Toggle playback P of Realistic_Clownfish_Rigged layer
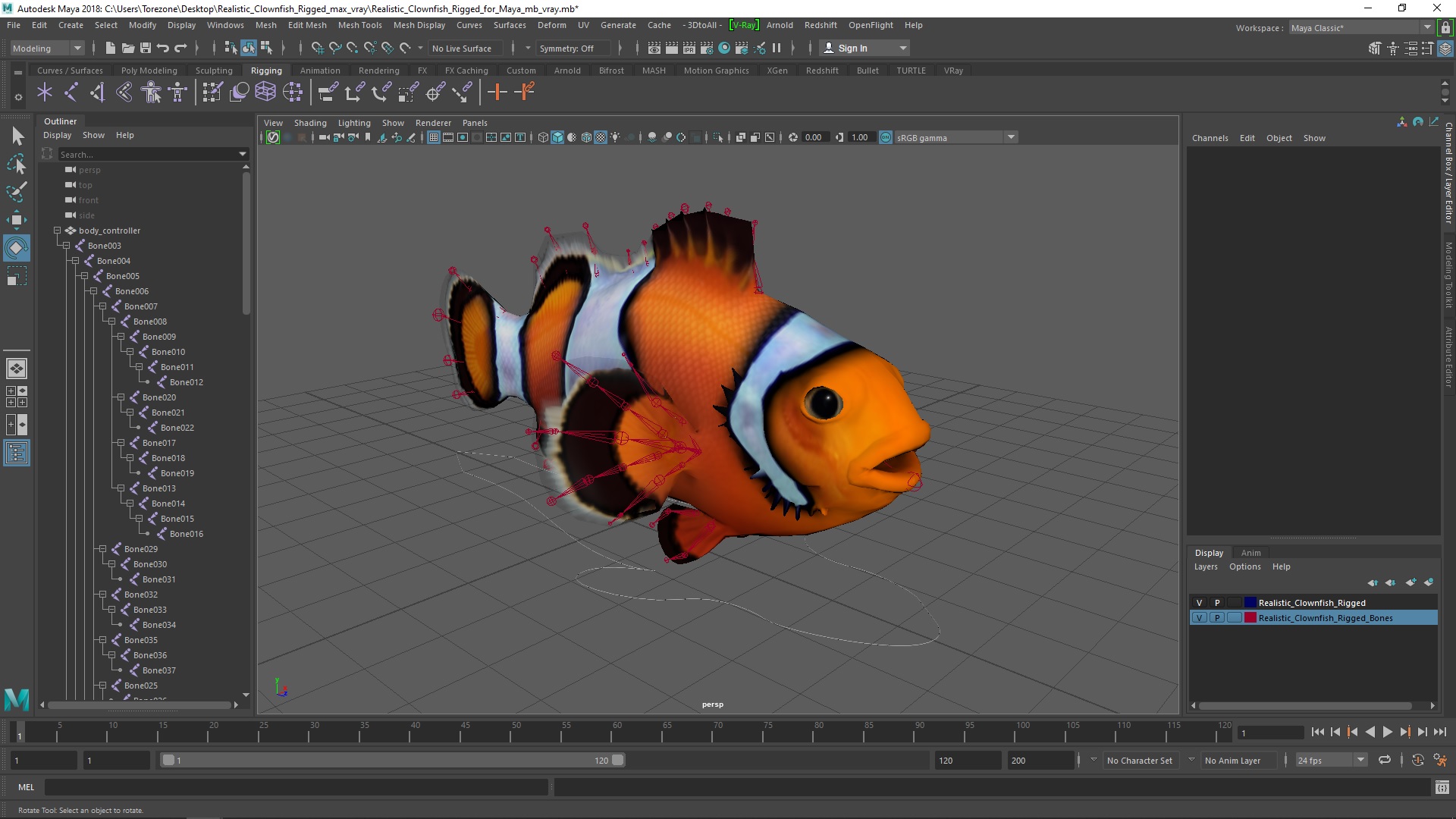Screen dimensions: 1456x819 (x=1217, y=603)
